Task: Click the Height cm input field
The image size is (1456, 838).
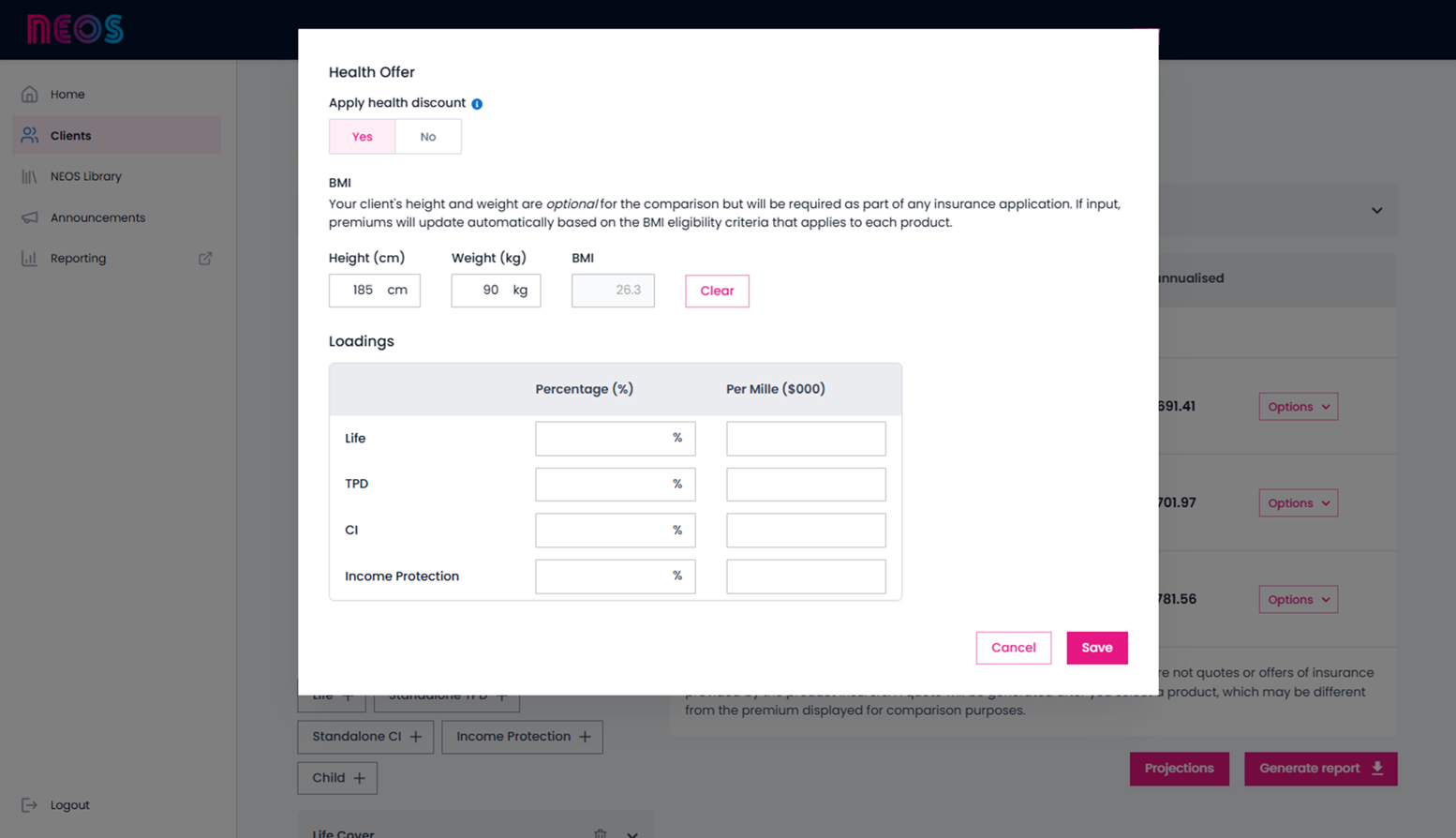Action: point(363,291)
